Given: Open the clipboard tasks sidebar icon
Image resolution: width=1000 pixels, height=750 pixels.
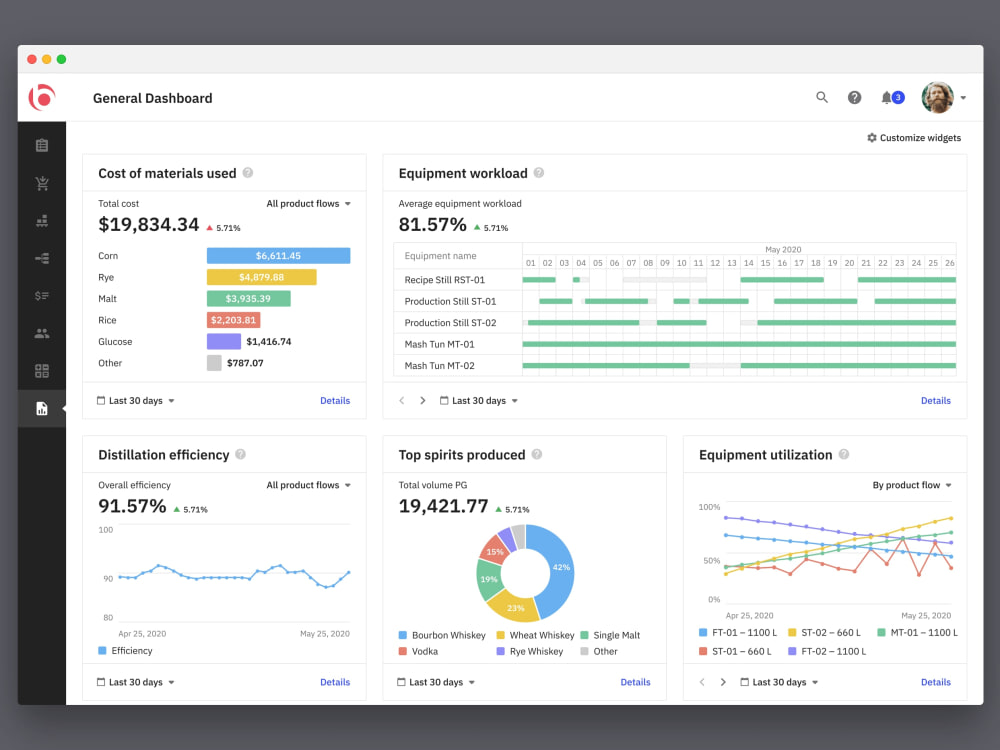Looking at the screenshot, I should tap(42, 145).
